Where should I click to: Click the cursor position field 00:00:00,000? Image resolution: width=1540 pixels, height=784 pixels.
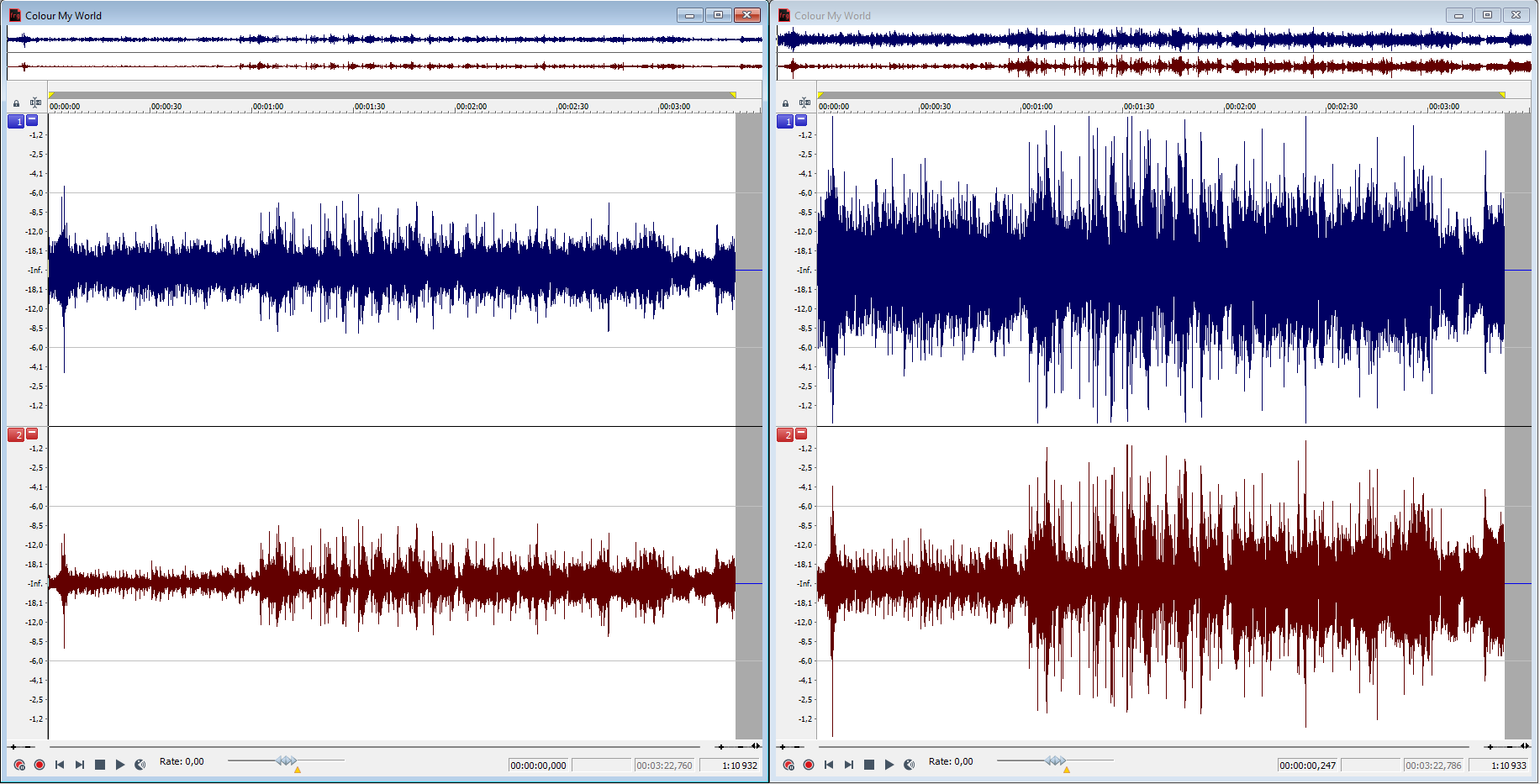click(x=538, y=766)
